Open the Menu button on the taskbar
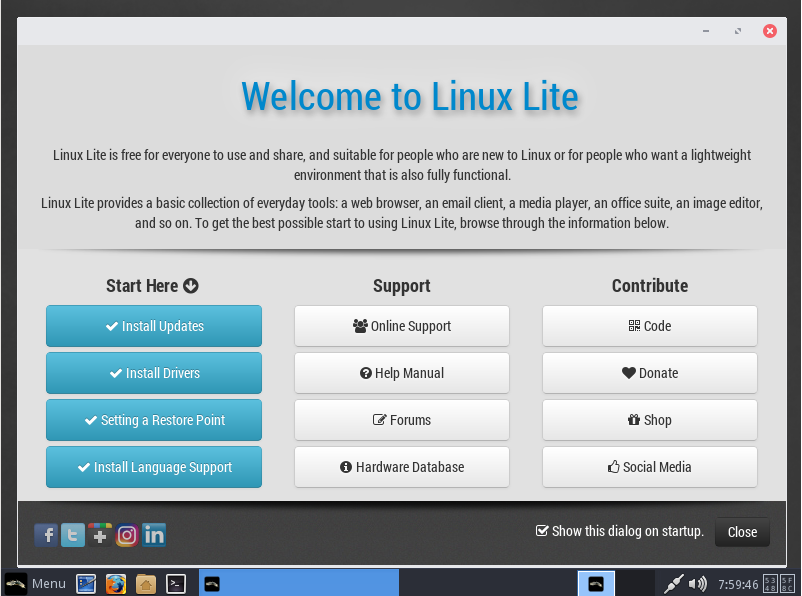Image resolution: width=802 pixels, height=596 pixels. coord(36,584)
